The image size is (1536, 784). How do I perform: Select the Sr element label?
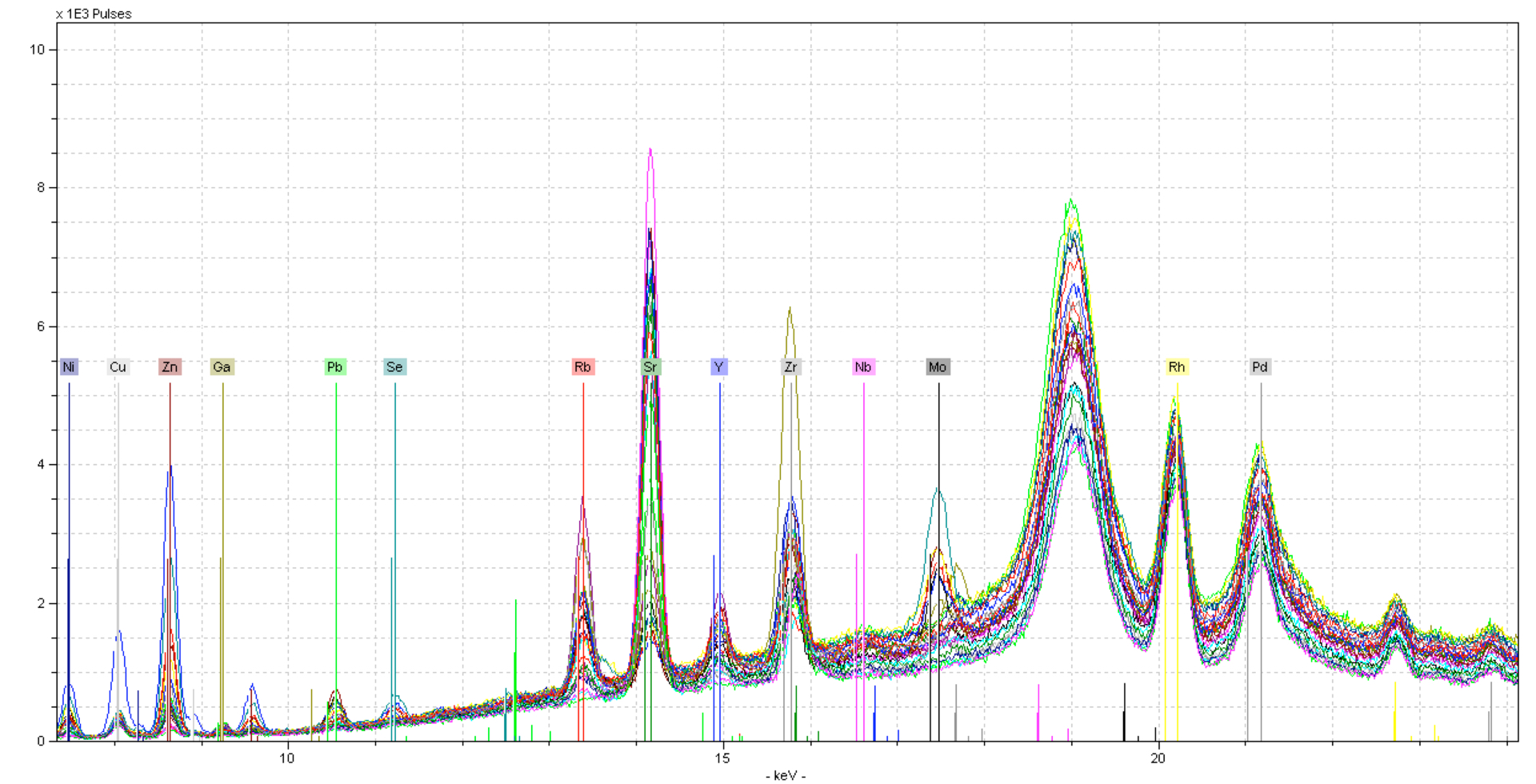650,367
